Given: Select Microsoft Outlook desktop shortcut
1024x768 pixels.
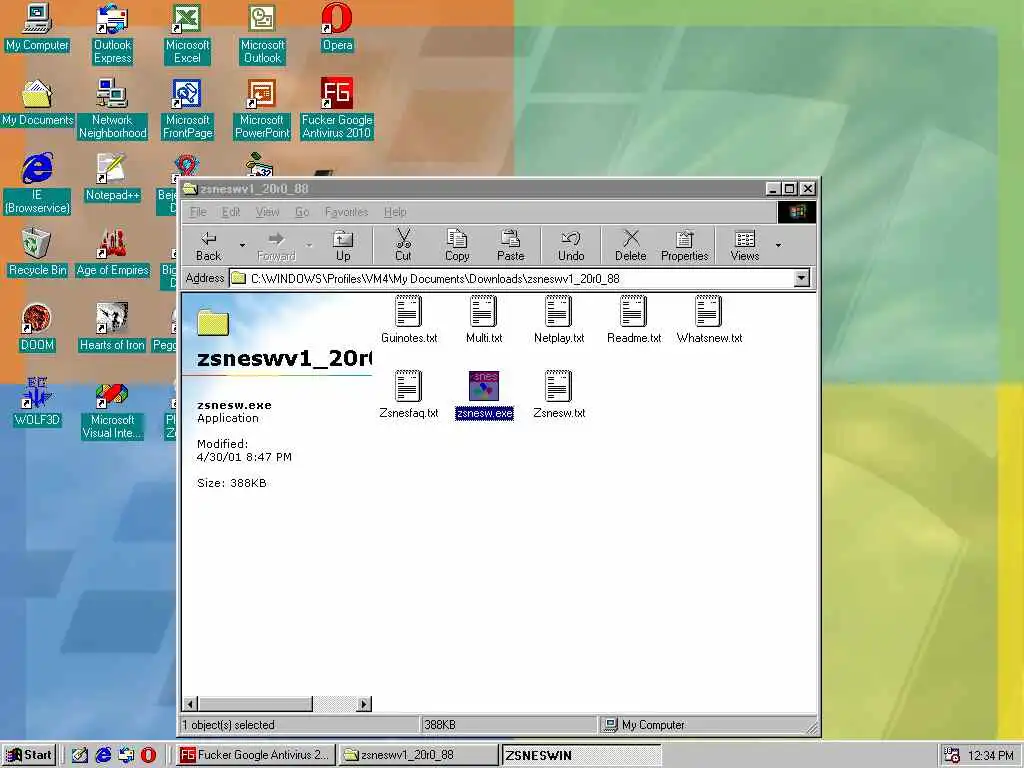Looking at the screenshot, I should pos(263,34).
